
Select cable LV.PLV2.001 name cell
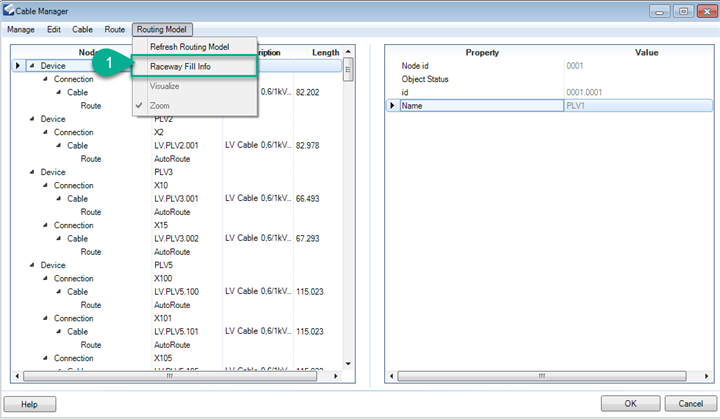(x=176, y=145)
